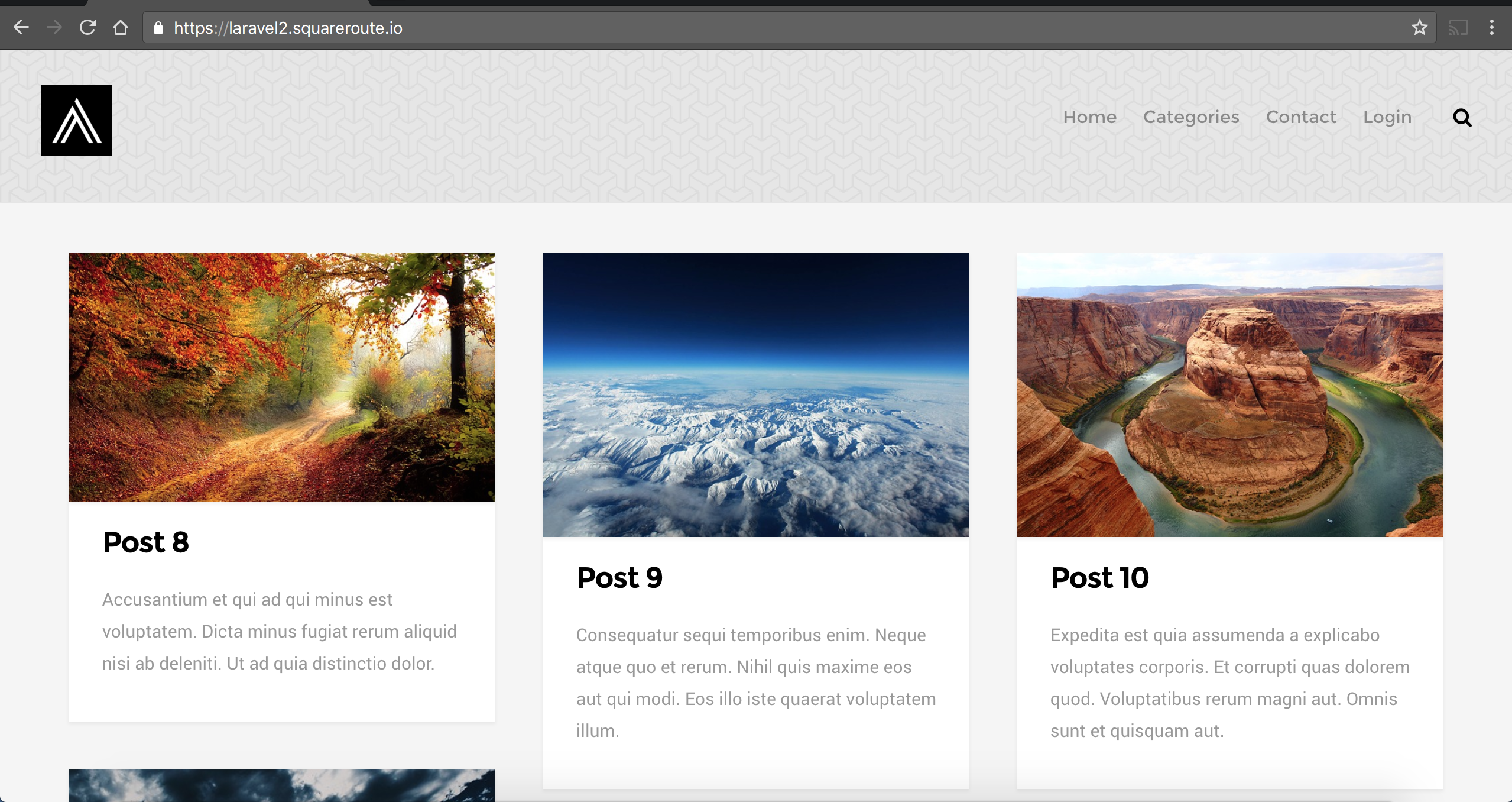
Task: Go to the Contact page
Action: tap(1300, 117)
